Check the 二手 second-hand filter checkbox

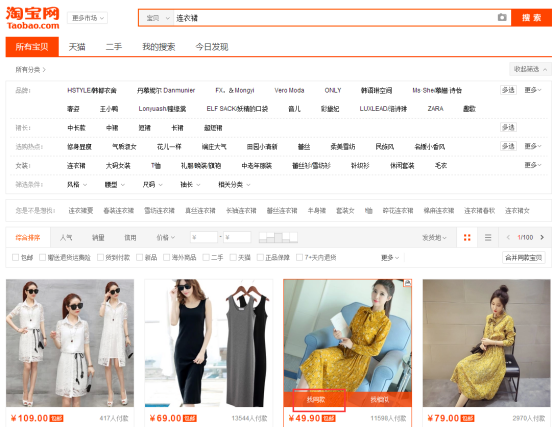pyautogui.click(x=206, y=257)
